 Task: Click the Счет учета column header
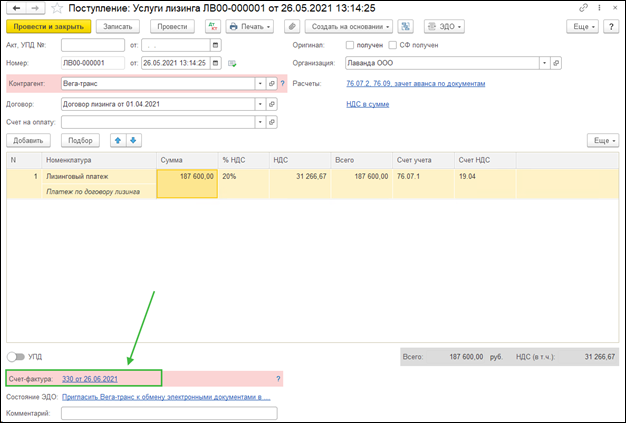pos(424,160)
